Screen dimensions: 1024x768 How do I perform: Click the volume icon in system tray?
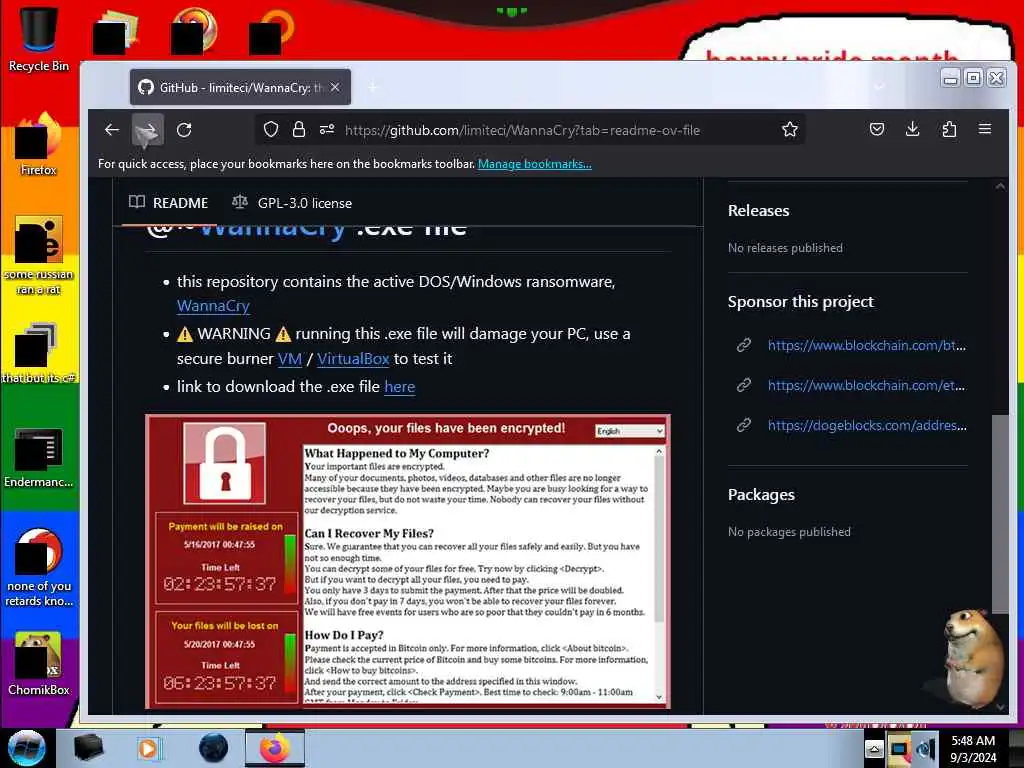tap(926, 749)
